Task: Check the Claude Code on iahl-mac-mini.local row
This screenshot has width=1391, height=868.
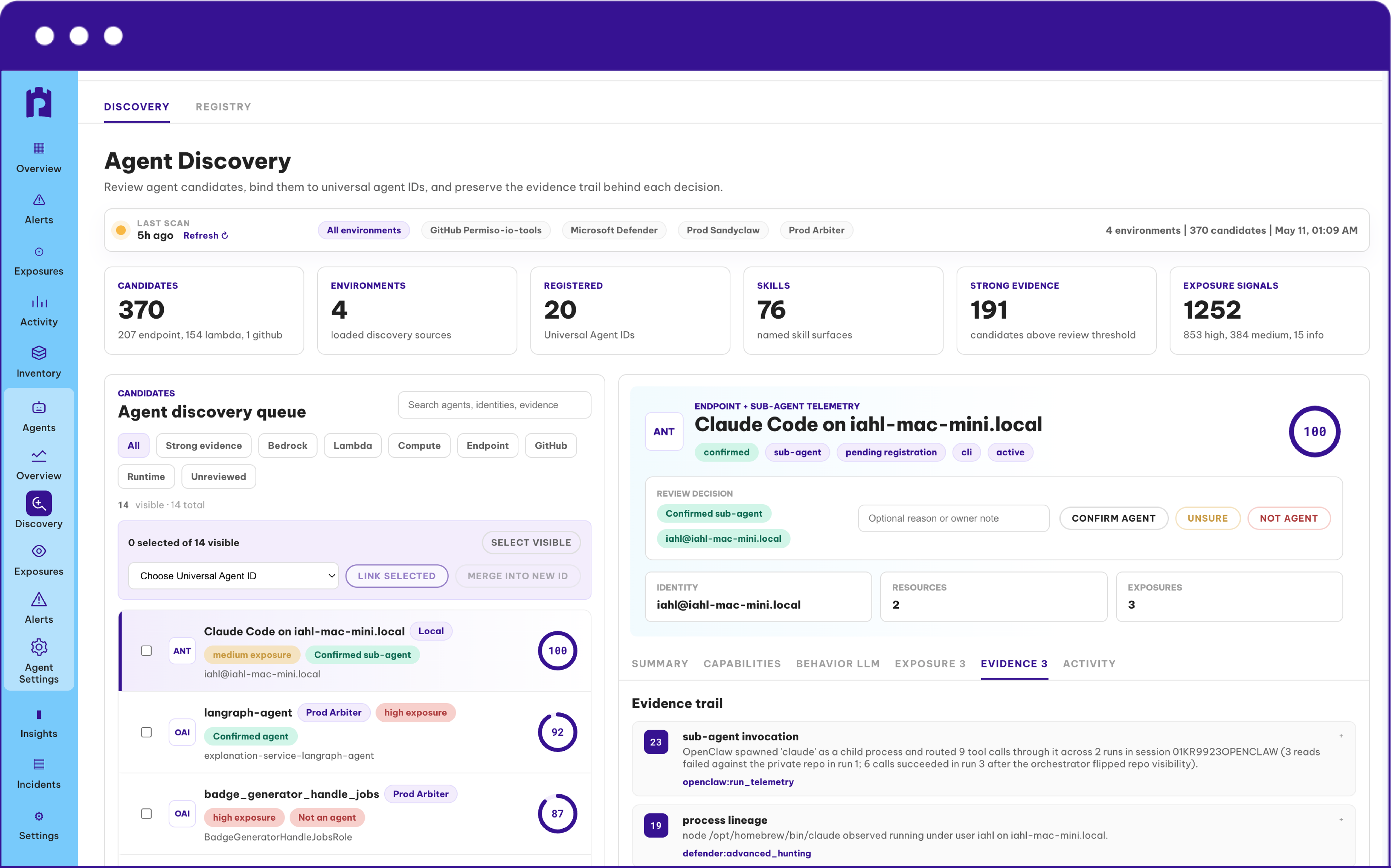Action: [x=146, y=651]
